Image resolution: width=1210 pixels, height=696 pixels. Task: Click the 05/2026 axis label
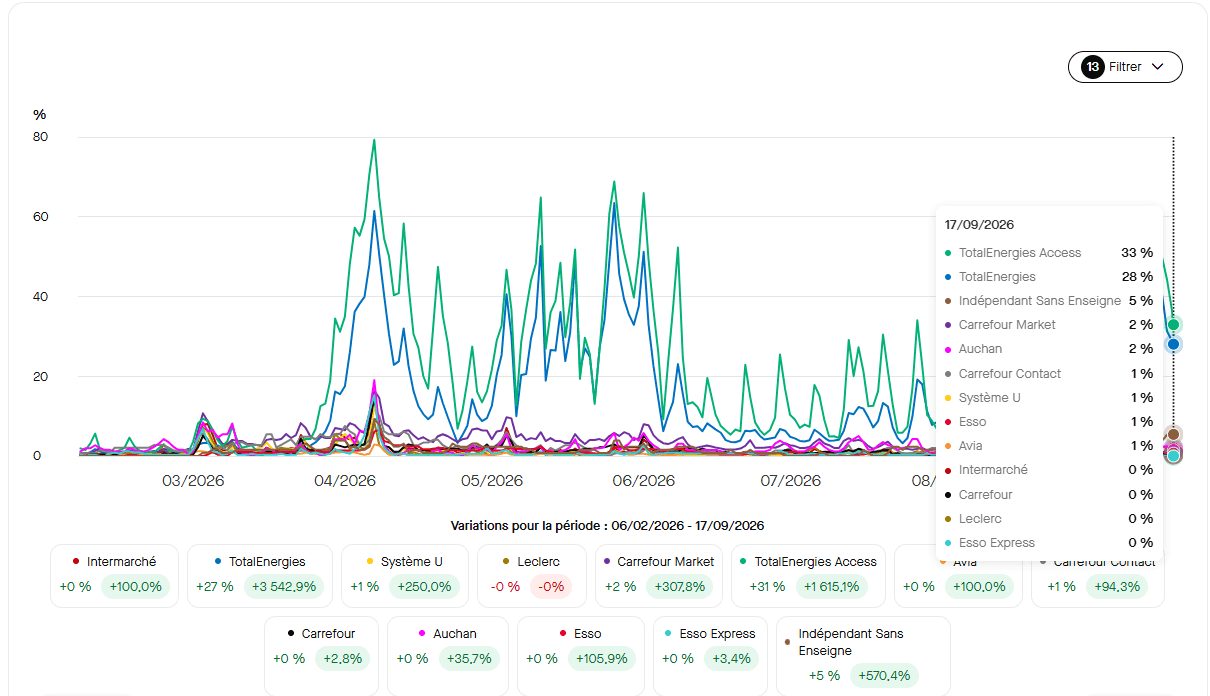click(491, 481)
